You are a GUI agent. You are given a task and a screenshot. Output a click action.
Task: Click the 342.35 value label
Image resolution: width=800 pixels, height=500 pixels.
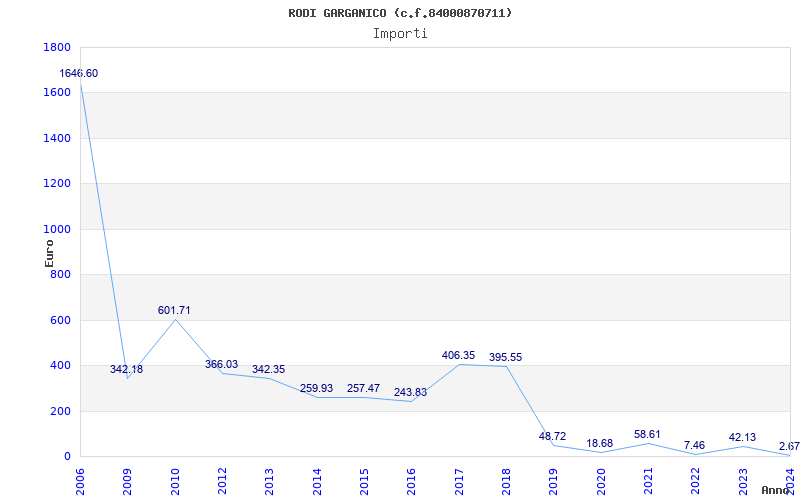click(x=268, y=369)
